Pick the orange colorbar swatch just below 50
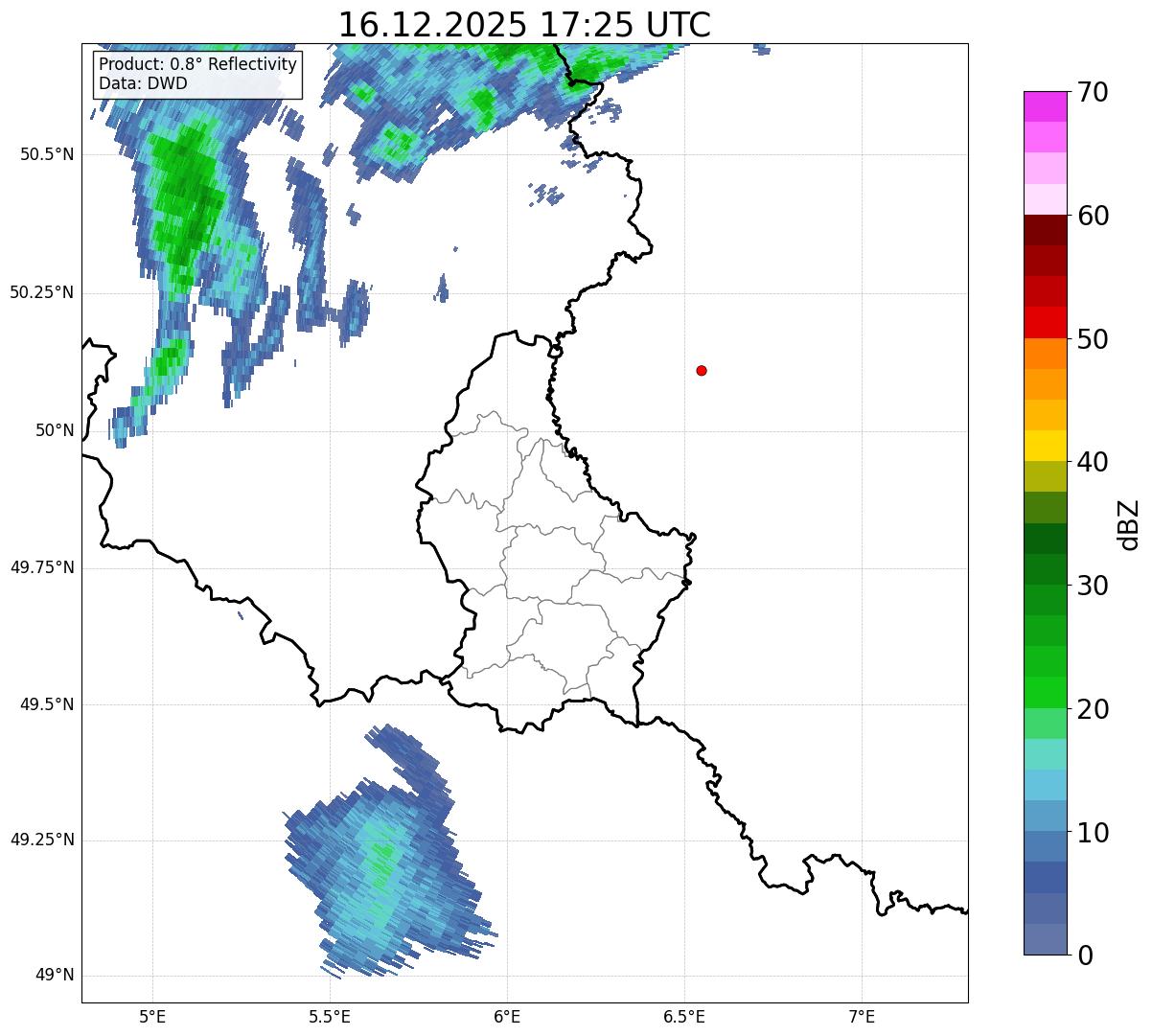Image resolution: width=1152 pixels, height=1036 pixels. click(x=1046, y=354)
